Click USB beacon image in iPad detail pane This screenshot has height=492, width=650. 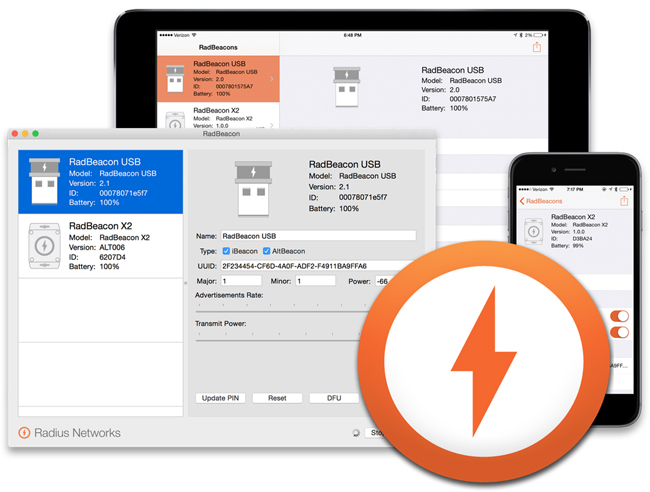[347, 87]
